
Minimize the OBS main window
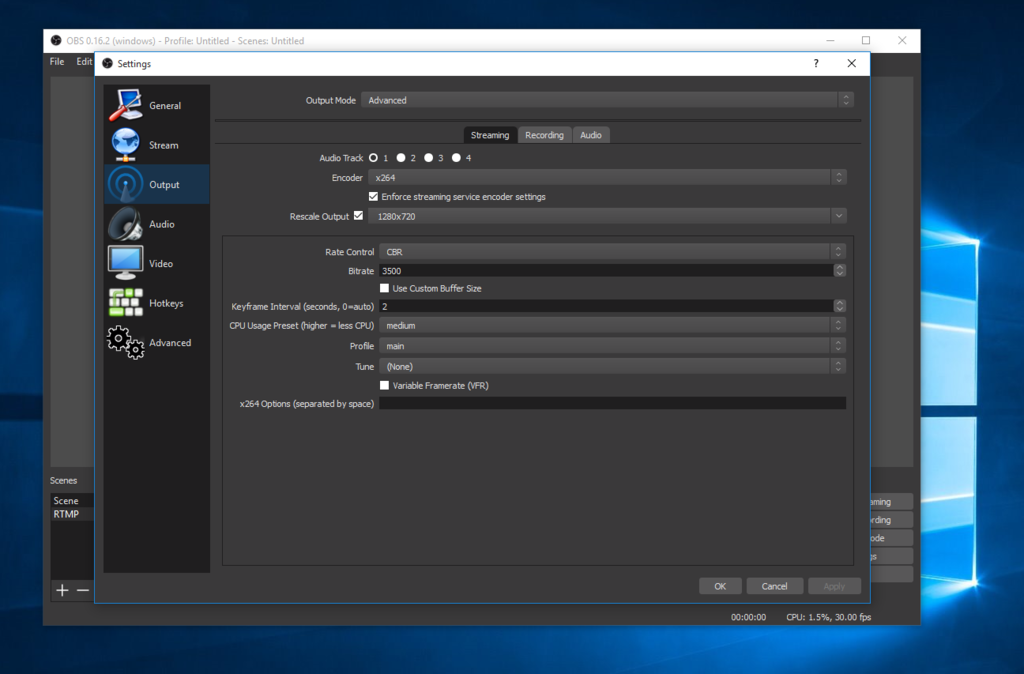tap(830, 40)
